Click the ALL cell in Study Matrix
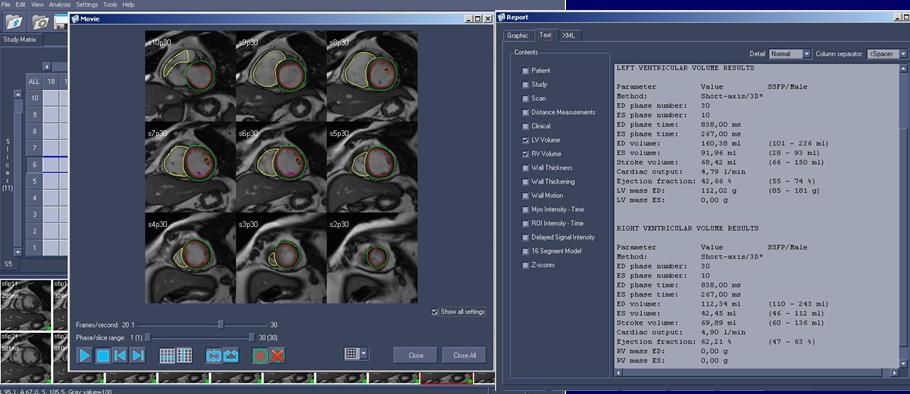 click(34, 82)
